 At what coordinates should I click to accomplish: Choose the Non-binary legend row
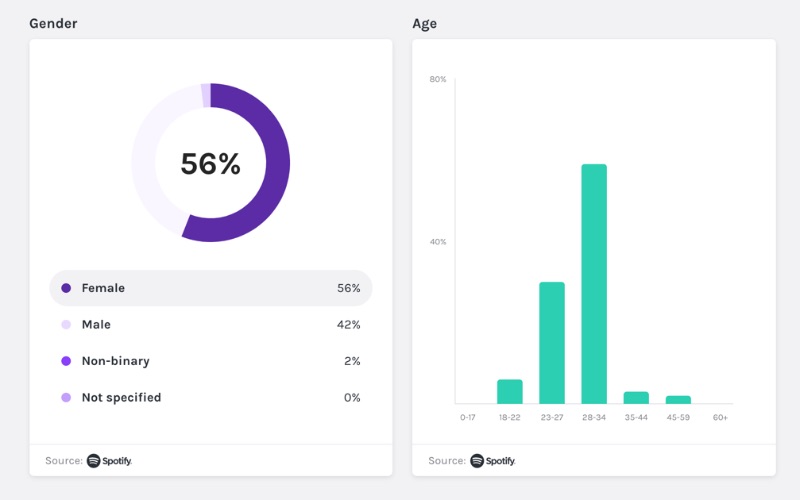click(x=211, y=361)
